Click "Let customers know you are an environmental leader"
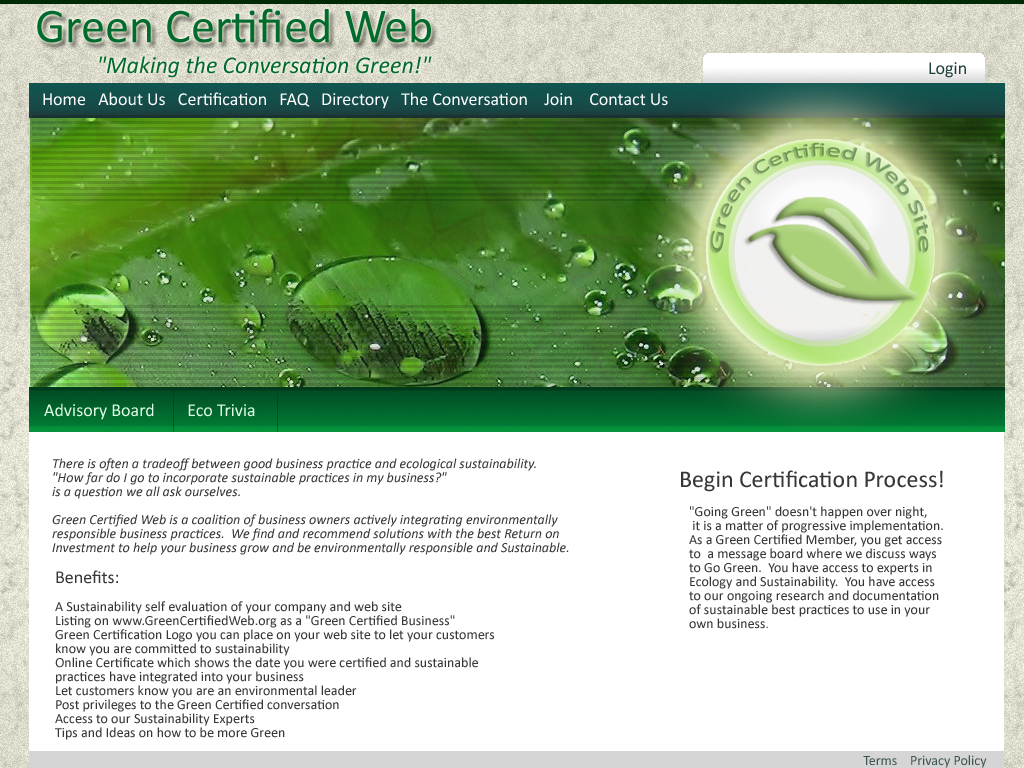Image resolution: width=1024 pixels, height=768 pixels. pos(206,690)
